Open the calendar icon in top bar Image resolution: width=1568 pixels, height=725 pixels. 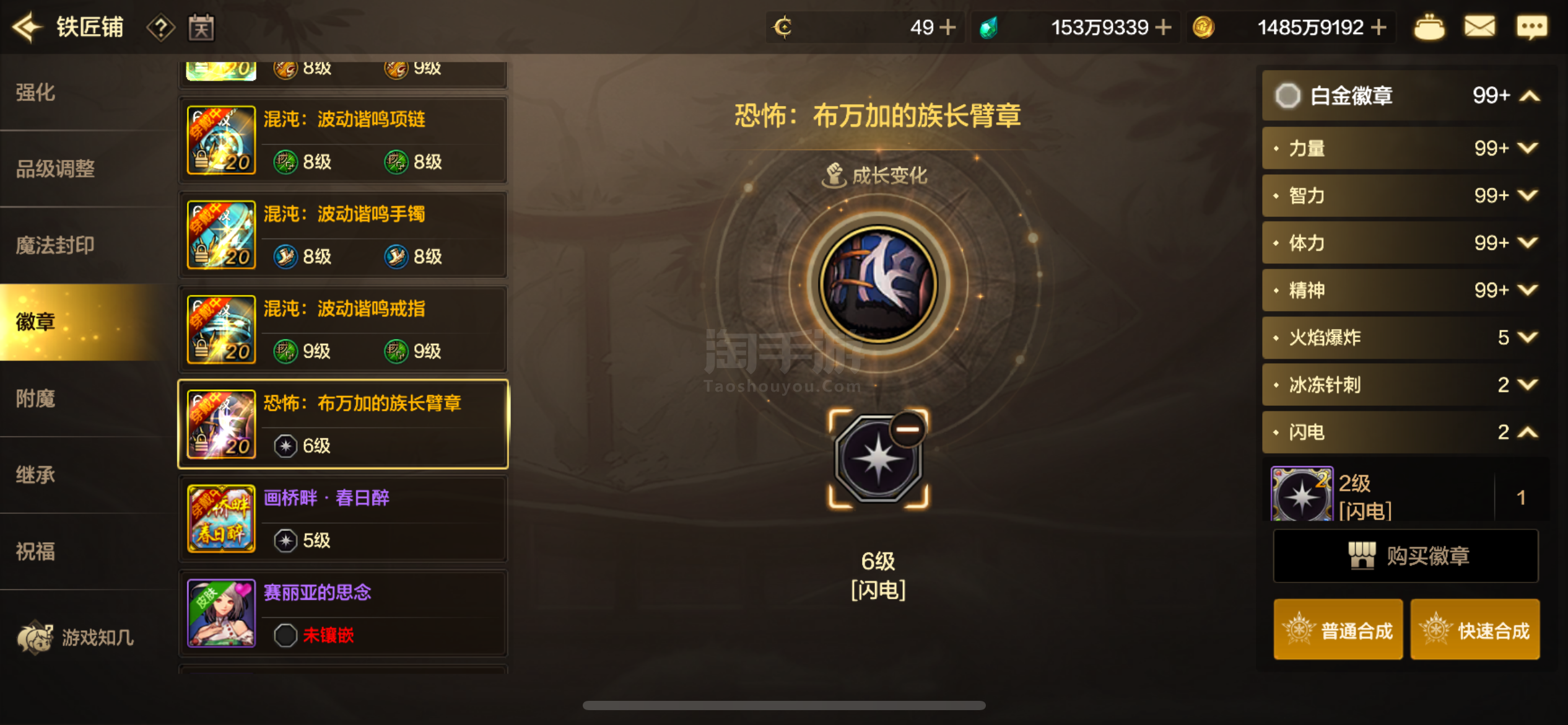201,27
